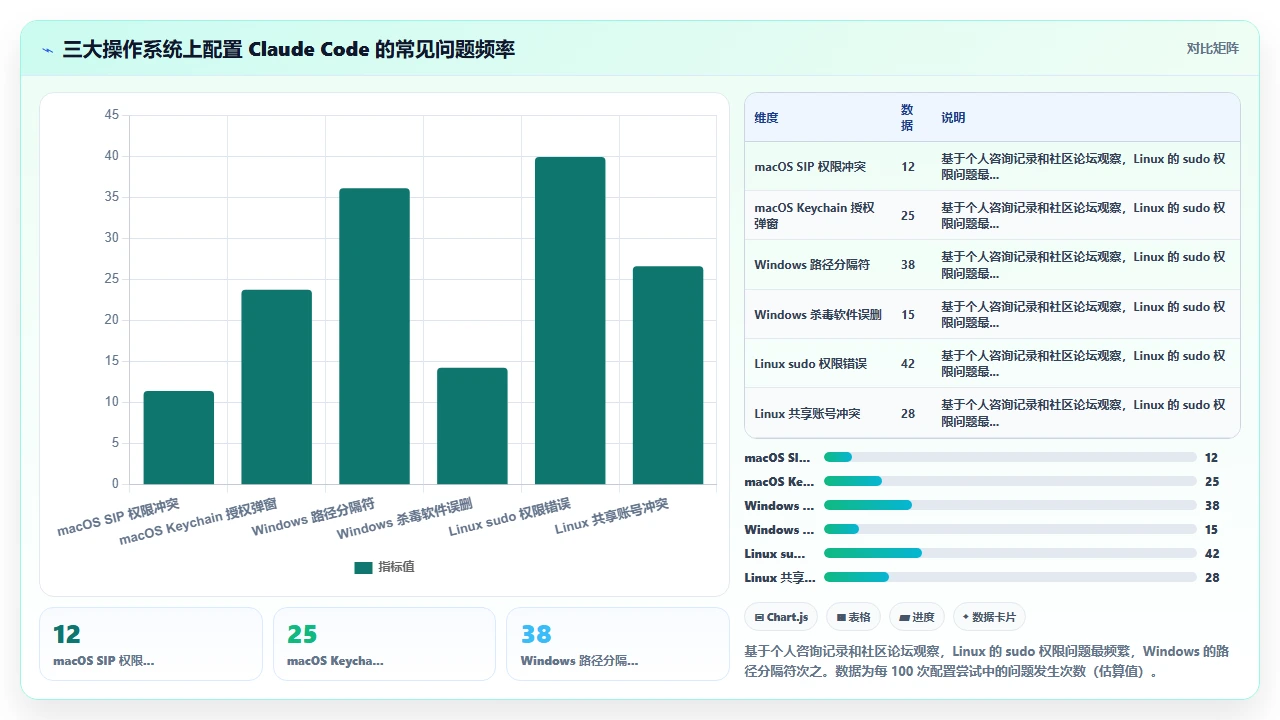Click the 表格 tag chip
Image resolution: width=1280 pixels, height=720 pixels.
pos(853,617)
